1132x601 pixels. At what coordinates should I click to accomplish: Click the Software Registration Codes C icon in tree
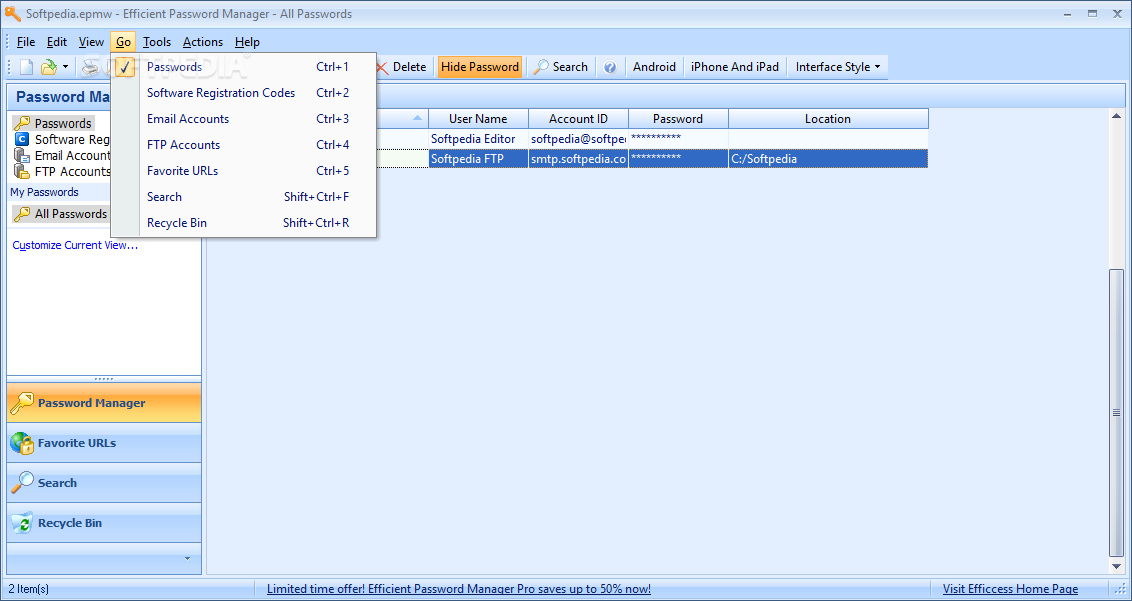(x=22, y=139)
